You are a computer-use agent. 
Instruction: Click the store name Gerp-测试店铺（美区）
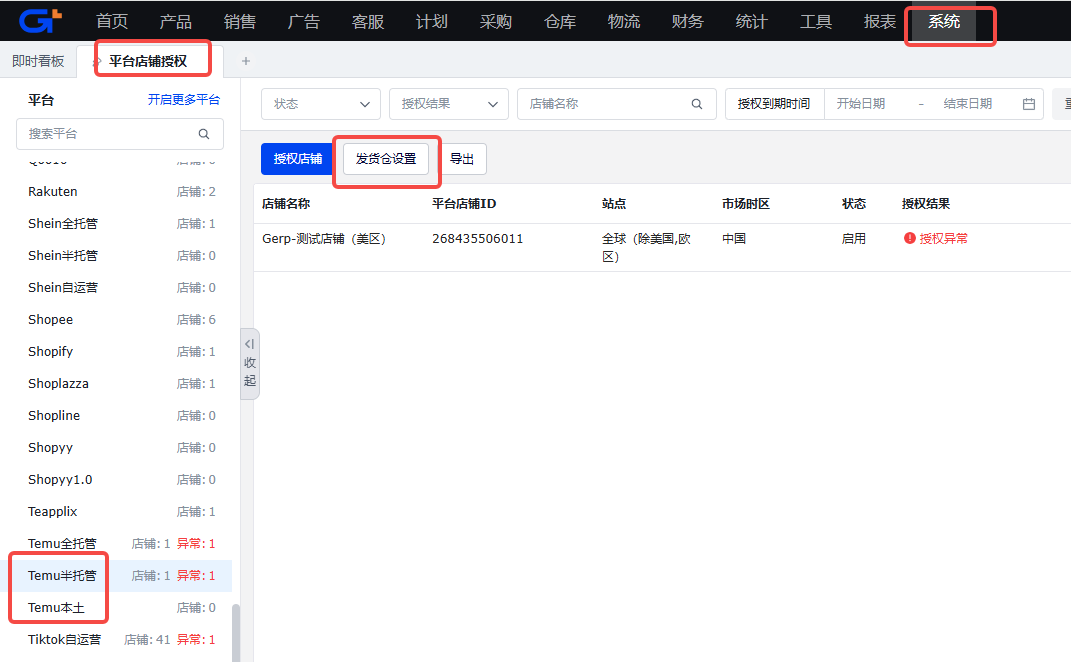[324, 239]
